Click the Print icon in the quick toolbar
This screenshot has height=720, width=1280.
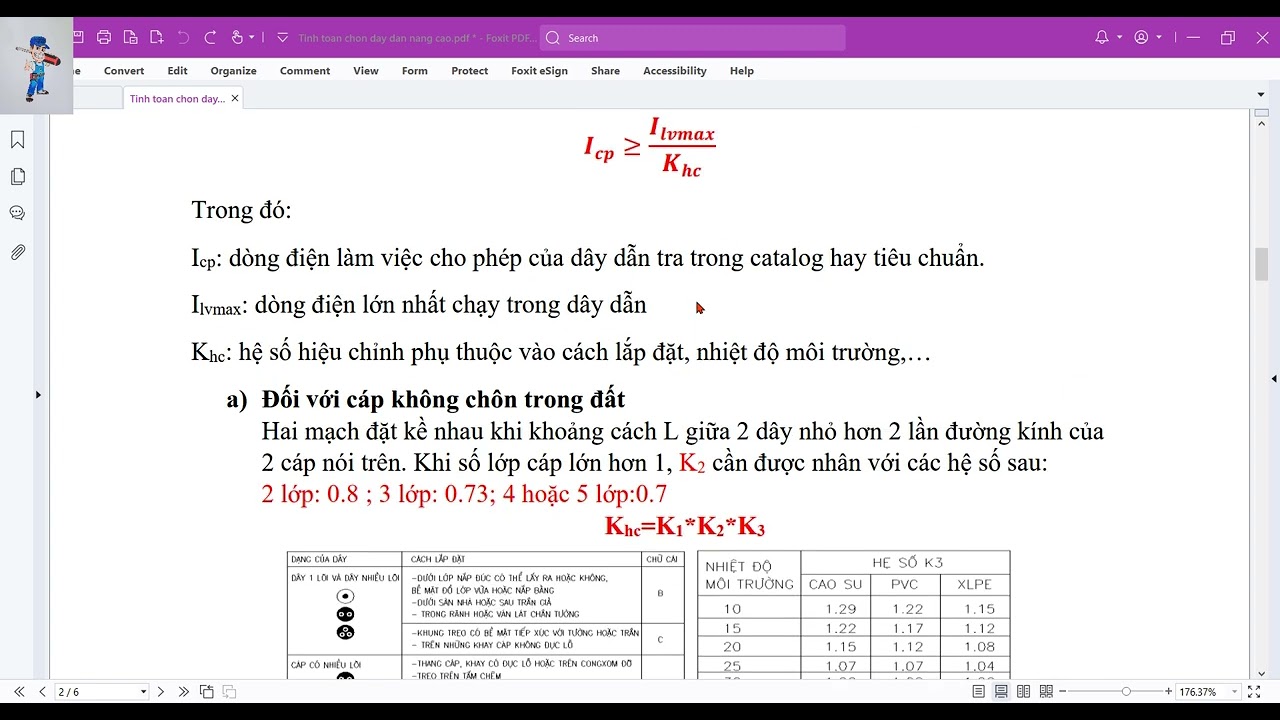[104, 37]
